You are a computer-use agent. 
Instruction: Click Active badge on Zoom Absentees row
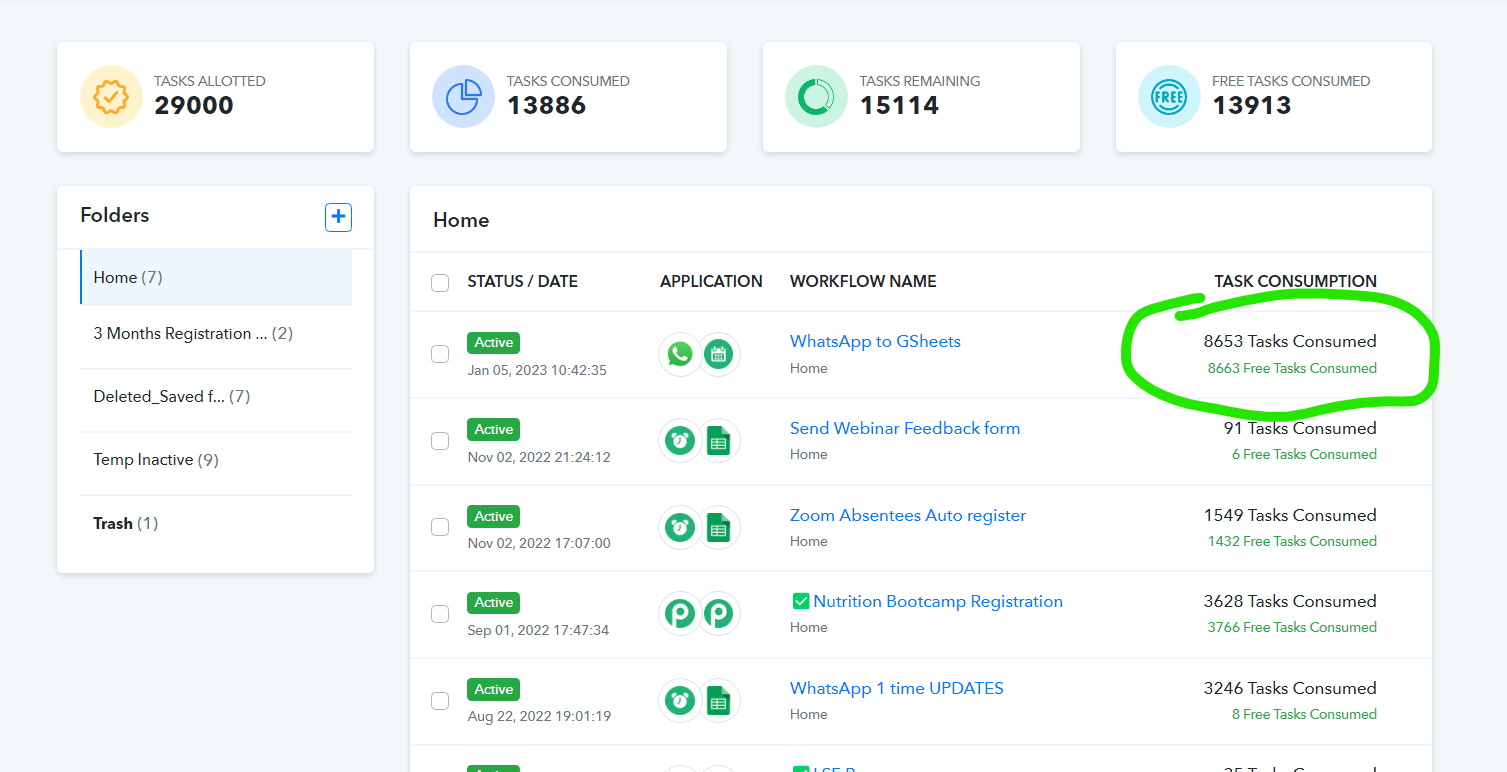click(x=494, y=516)
